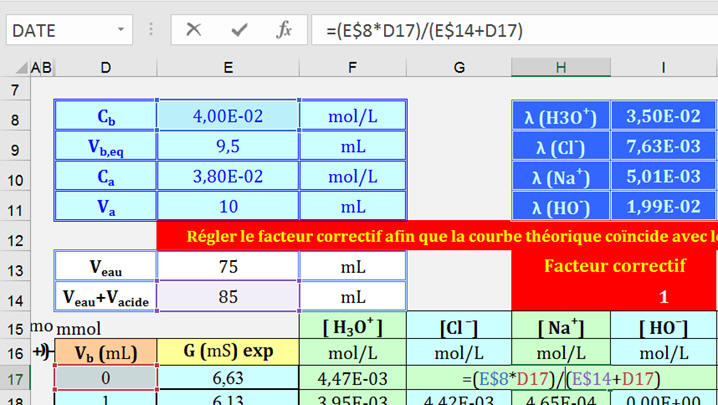Select the orange Vb (mL) header cell

105,352
